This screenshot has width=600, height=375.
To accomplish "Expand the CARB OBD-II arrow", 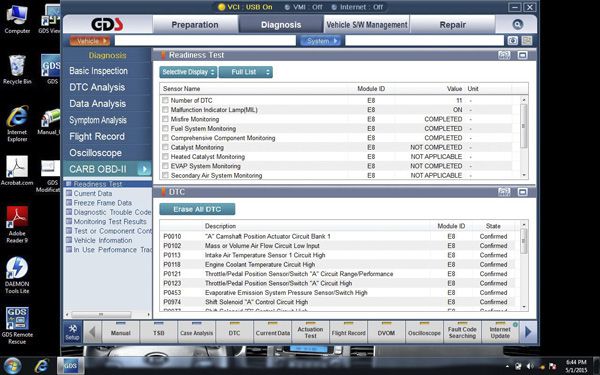I will coord(144,169).
